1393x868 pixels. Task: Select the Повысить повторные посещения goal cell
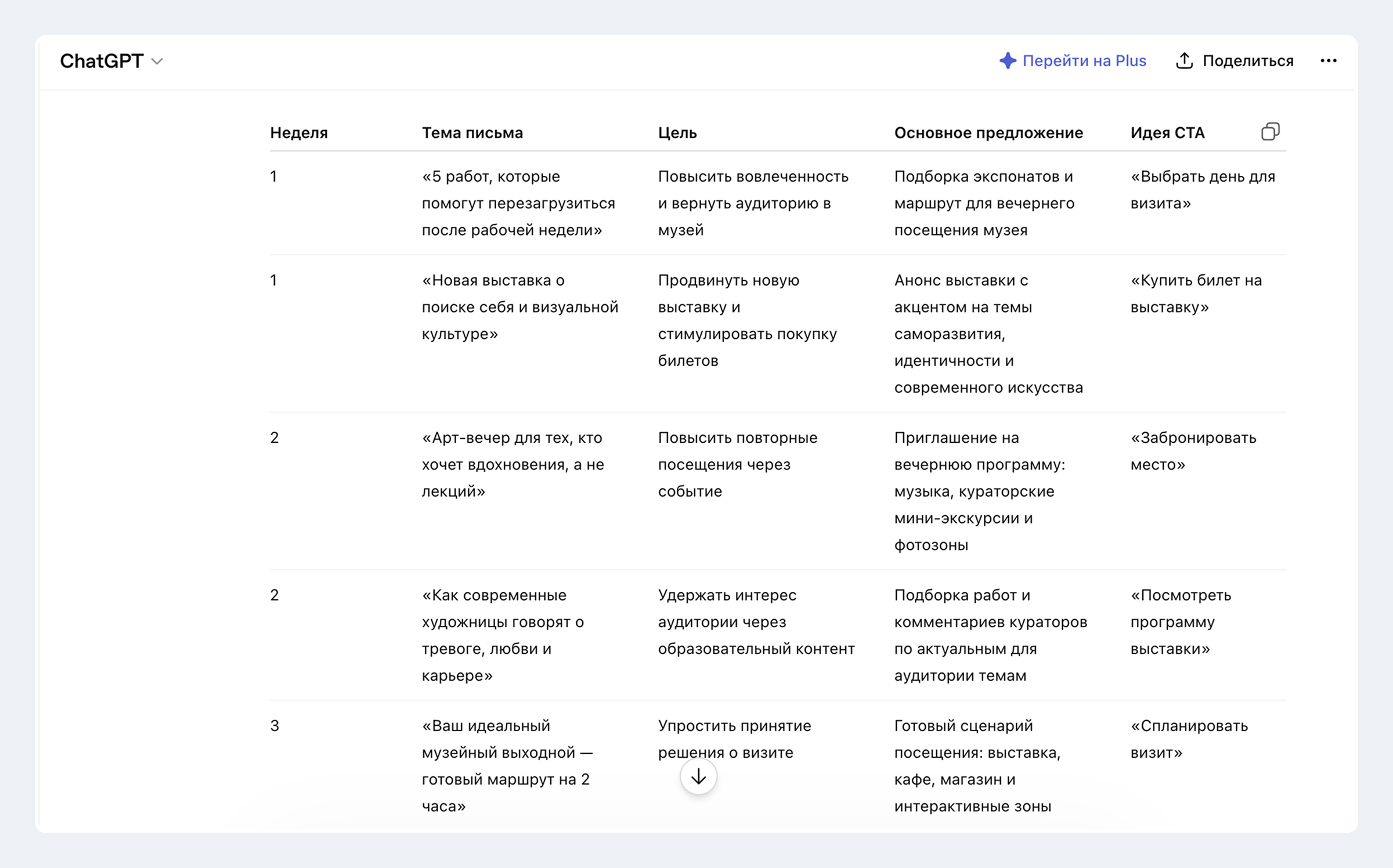point(737,464)
